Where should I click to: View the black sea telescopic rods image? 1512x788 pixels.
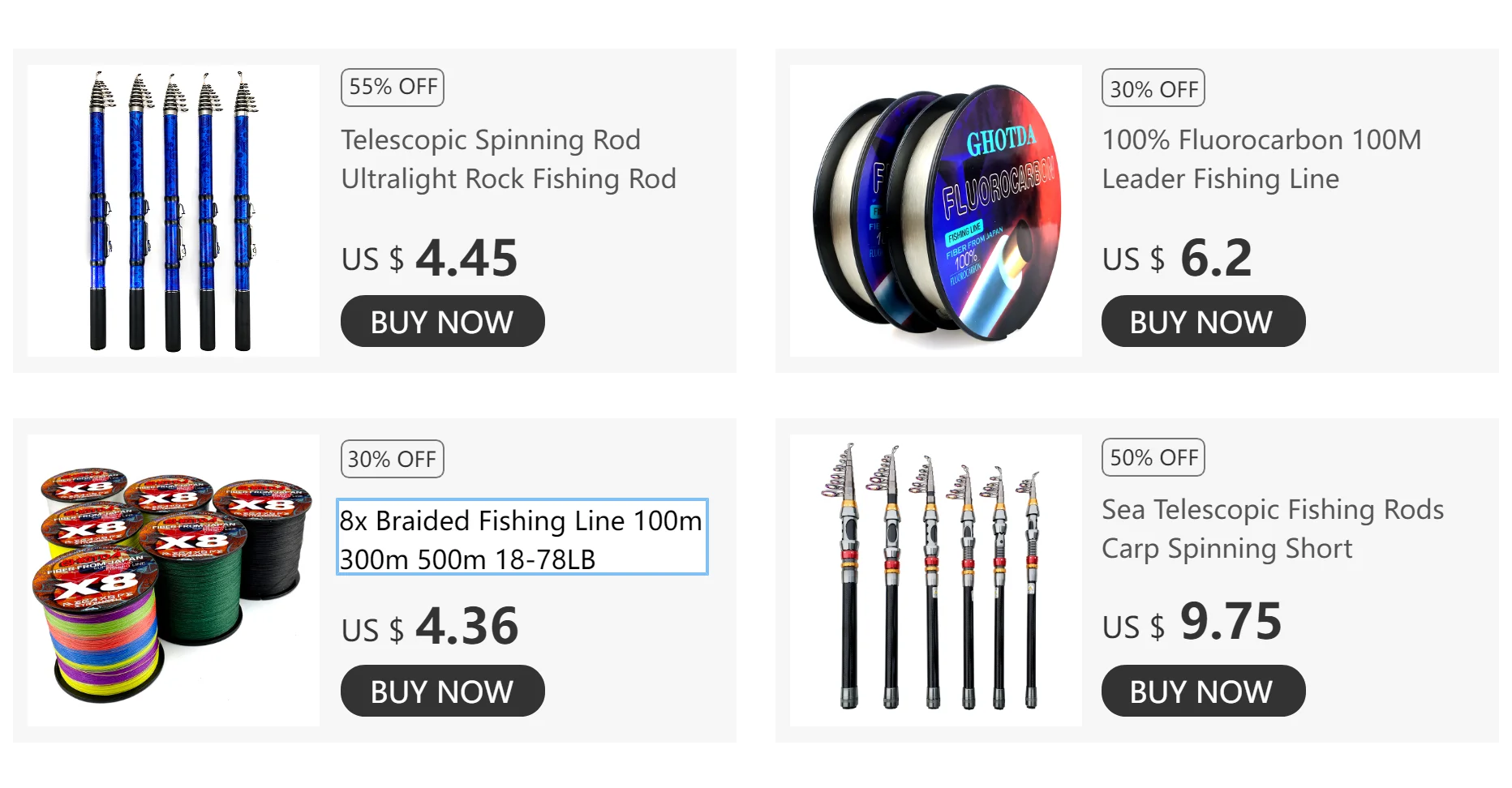coord(935,580)
